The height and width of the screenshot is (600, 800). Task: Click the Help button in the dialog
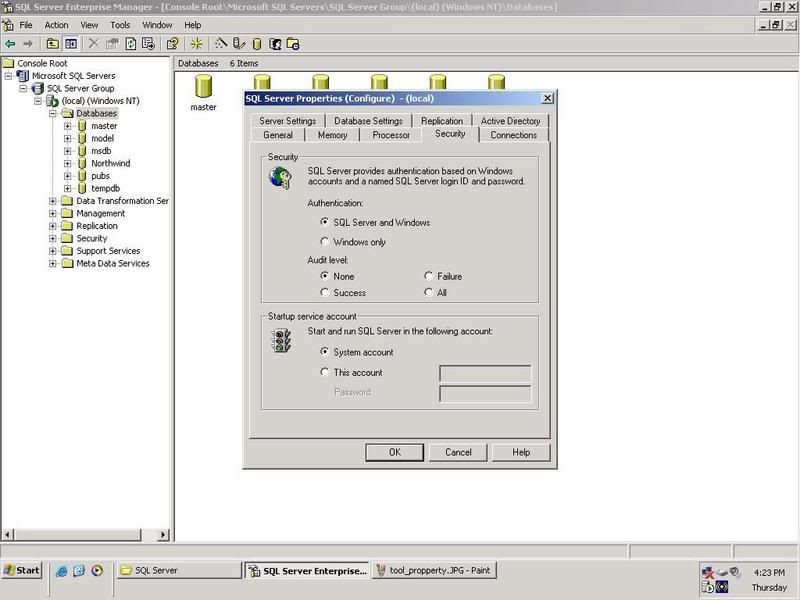point(521,453)
